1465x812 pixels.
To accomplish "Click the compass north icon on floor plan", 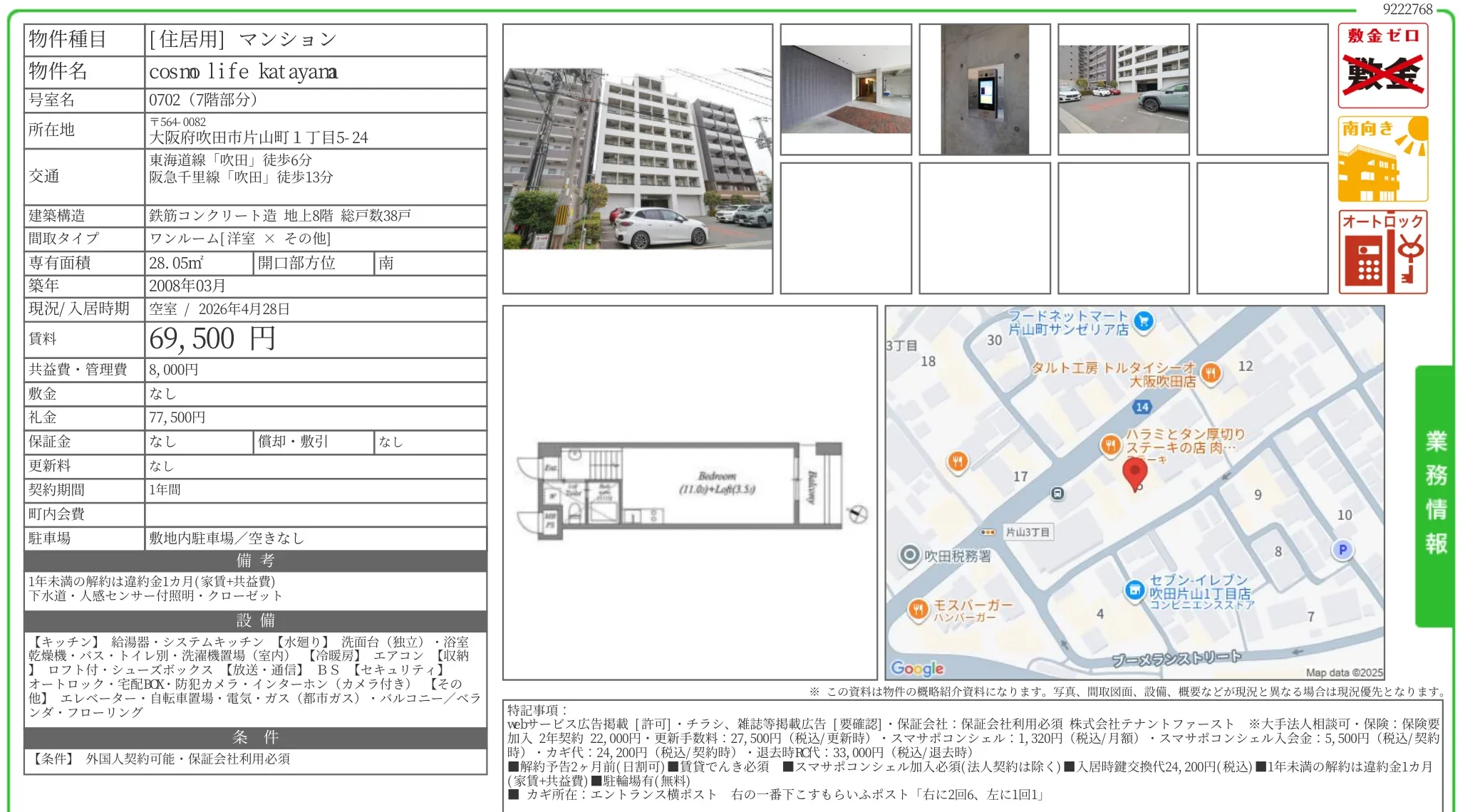I will point(858,514).
